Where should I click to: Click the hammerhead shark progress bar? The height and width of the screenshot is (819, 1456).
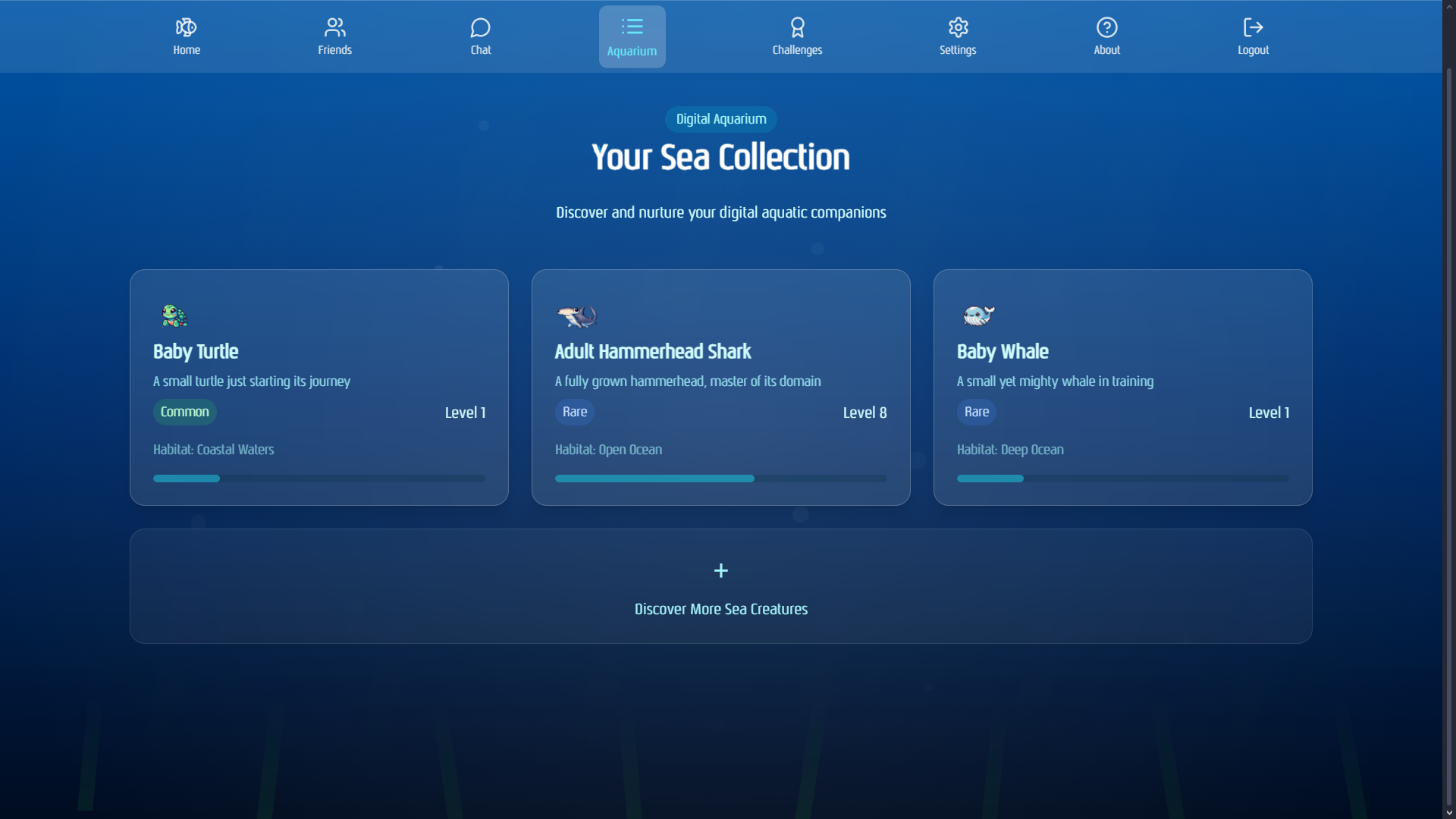pos(720,479)
